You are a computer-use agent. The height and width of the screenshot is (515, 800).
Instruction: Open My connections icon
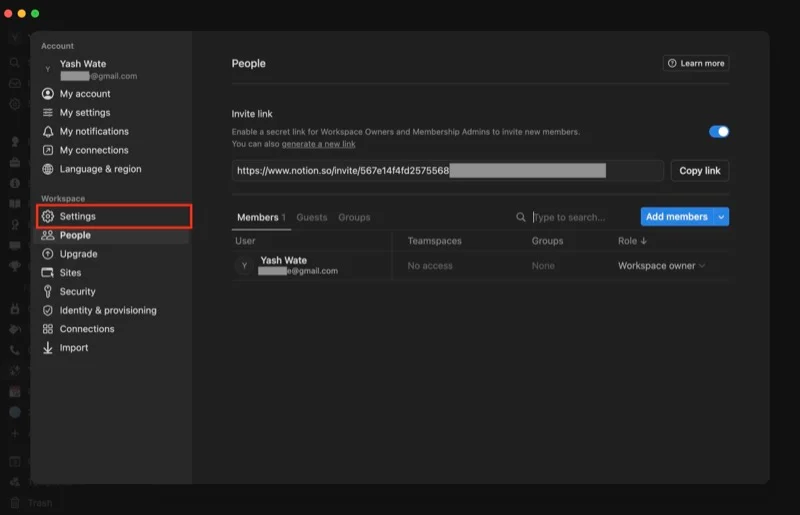tap(47, 150)
